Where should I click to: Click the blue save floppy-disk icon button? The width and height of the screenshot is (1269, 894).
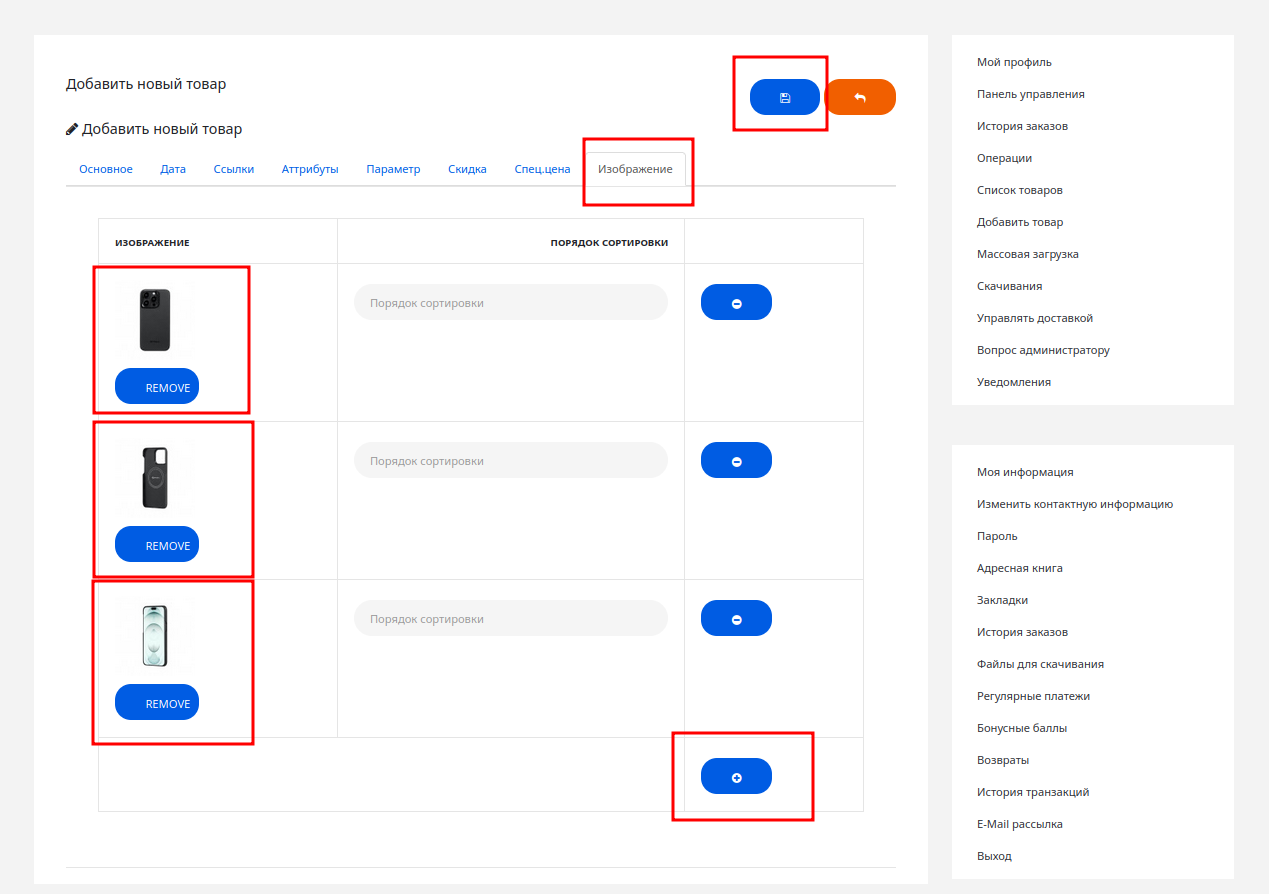pos(784,97)
